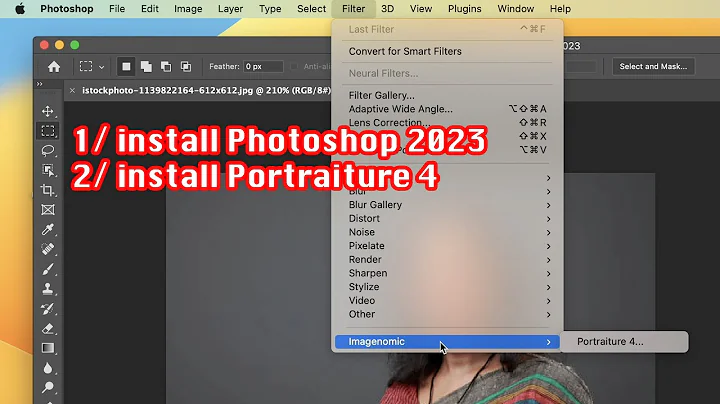This screenshot has width=720, height=404.
Task: Open the Select menu
Action: click(x=311, y=9)
